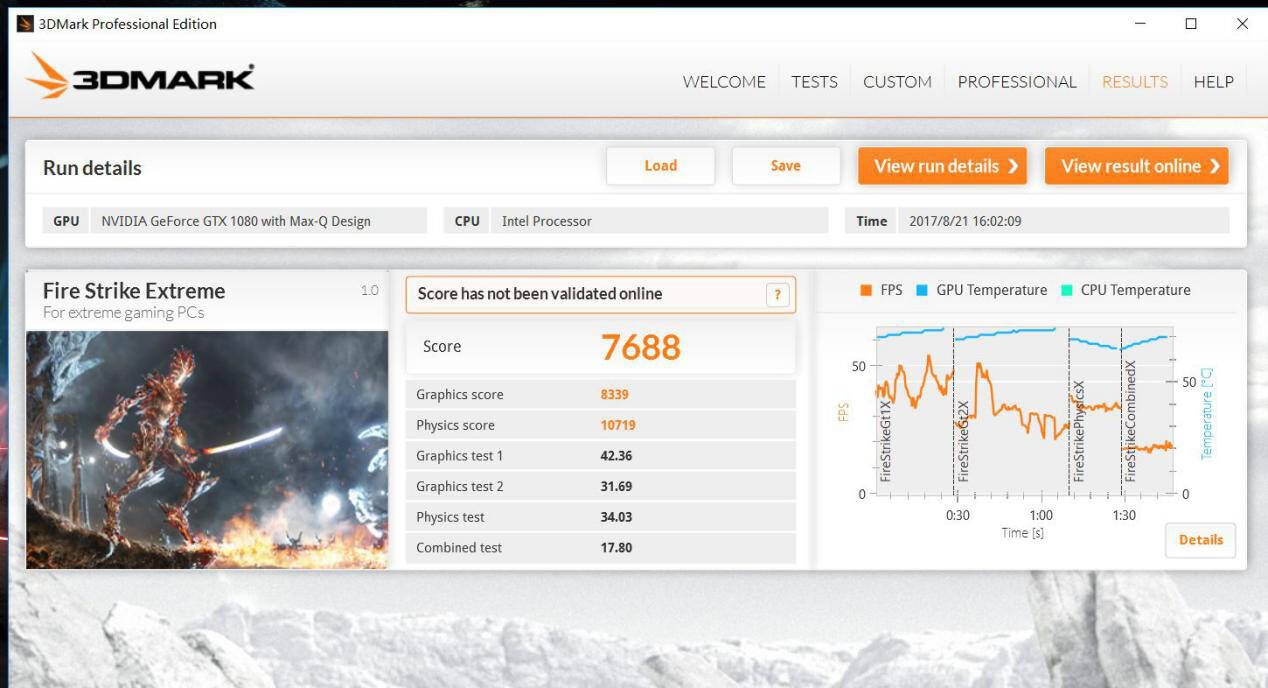The width and height of the screenshot is (1268, 688).
Task: Click the FireStrikePhysicsX chart marker label
Action: [x=1078, y=431]
